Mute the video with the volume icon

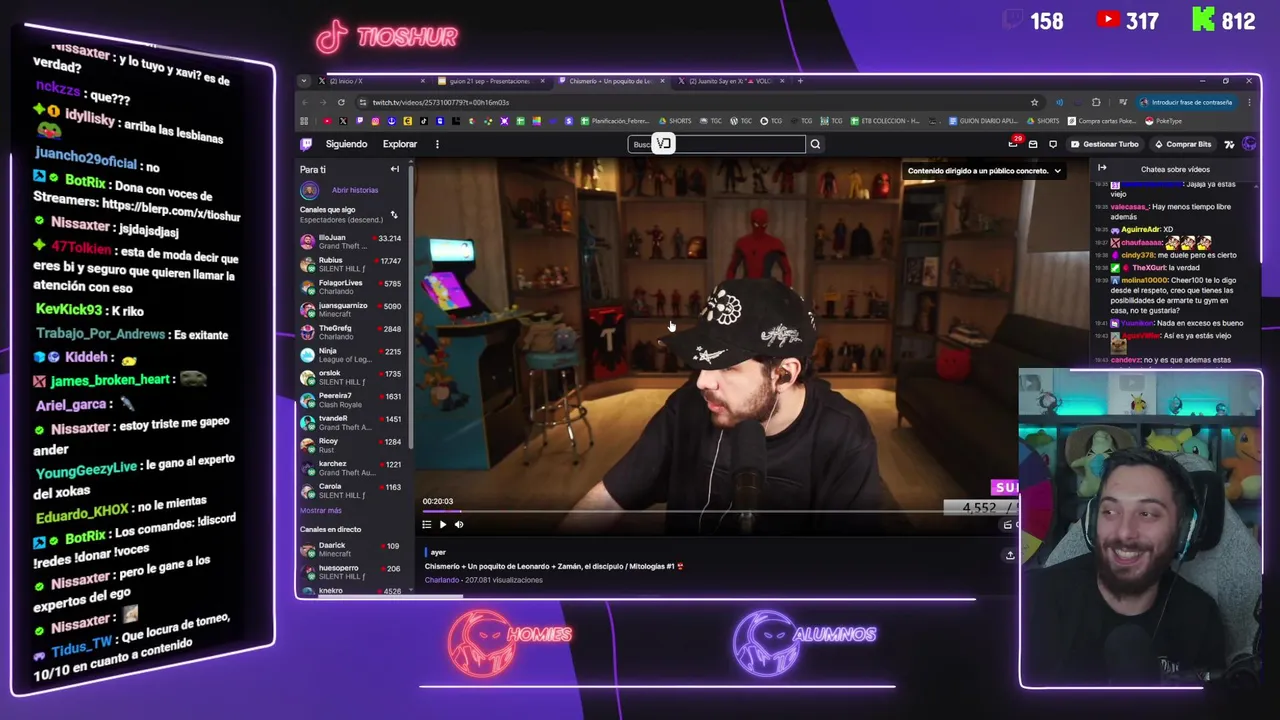click(459, 524)
